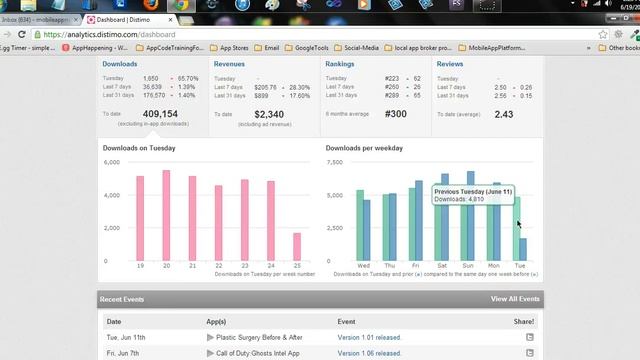The width and height of the screenshot is (640, 360).
Task: Click the bookmarks overflow chevron
Action: [589, 48]
